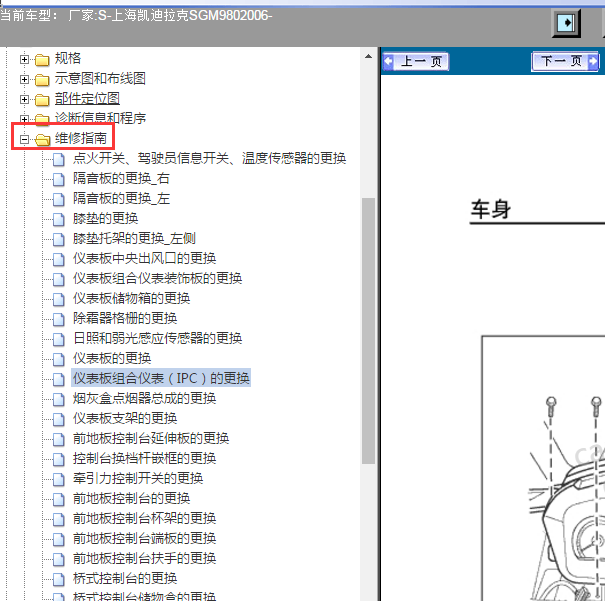Open document 除霜器格栅的更换
The image size is (605, 601).
(x=125, y=319)
